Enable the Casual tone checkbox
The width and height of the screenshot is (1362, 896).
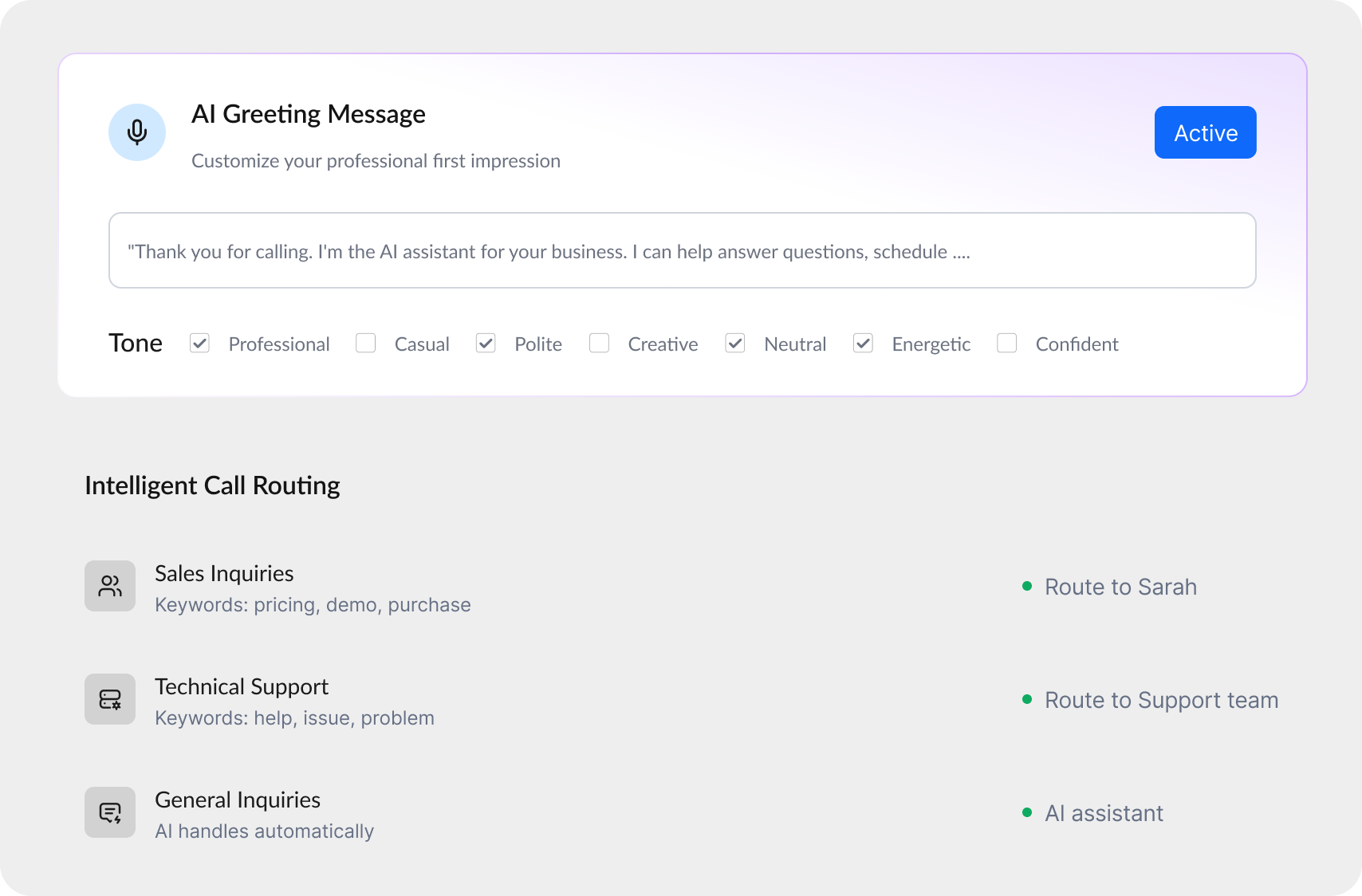click(x=366, y=344)
